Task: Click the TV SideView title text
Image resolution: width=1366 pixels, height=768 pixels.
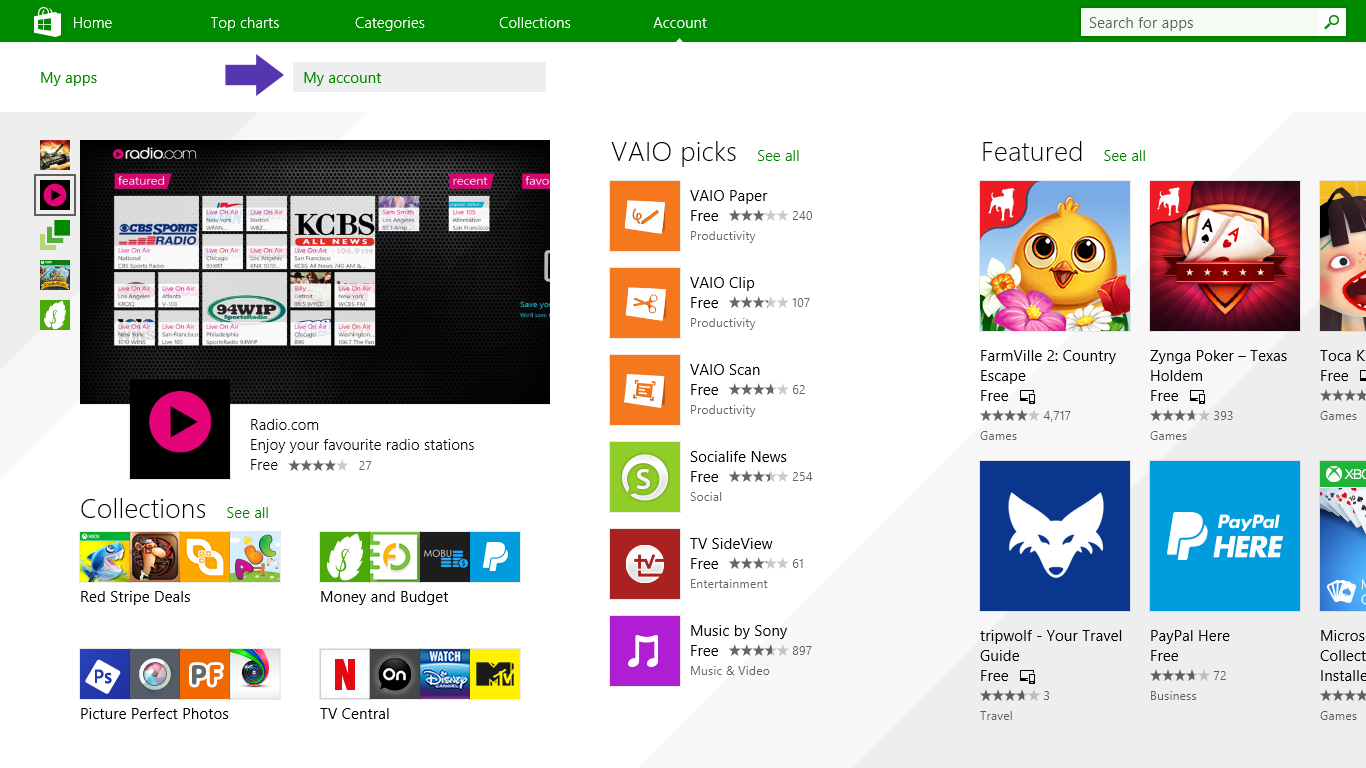Action: click(731, 544)
